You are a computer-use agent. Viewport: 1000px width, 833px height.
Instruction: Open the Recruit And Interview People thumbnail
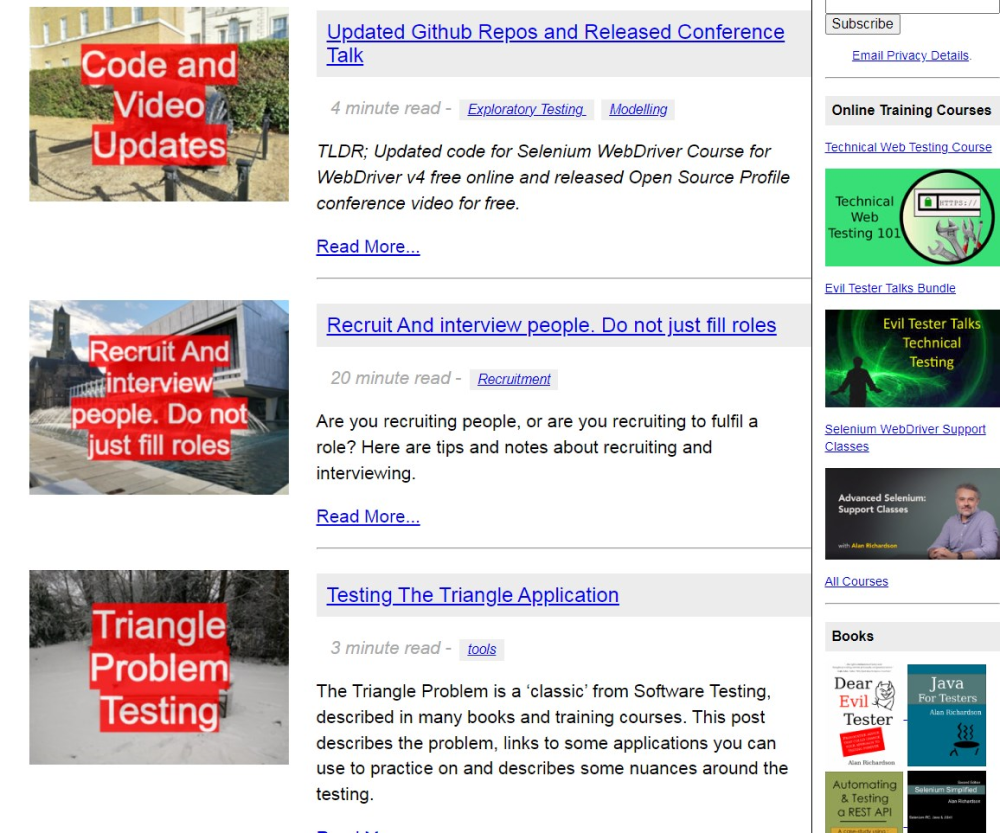(x=158, y=397)
